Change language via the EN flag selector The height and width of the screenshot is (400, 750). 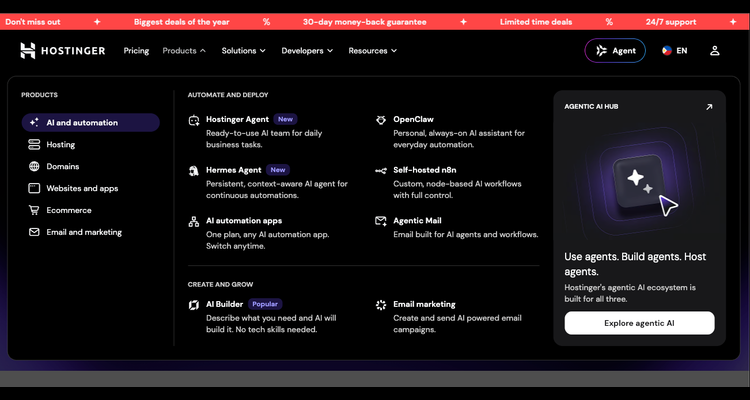[674, 51]
